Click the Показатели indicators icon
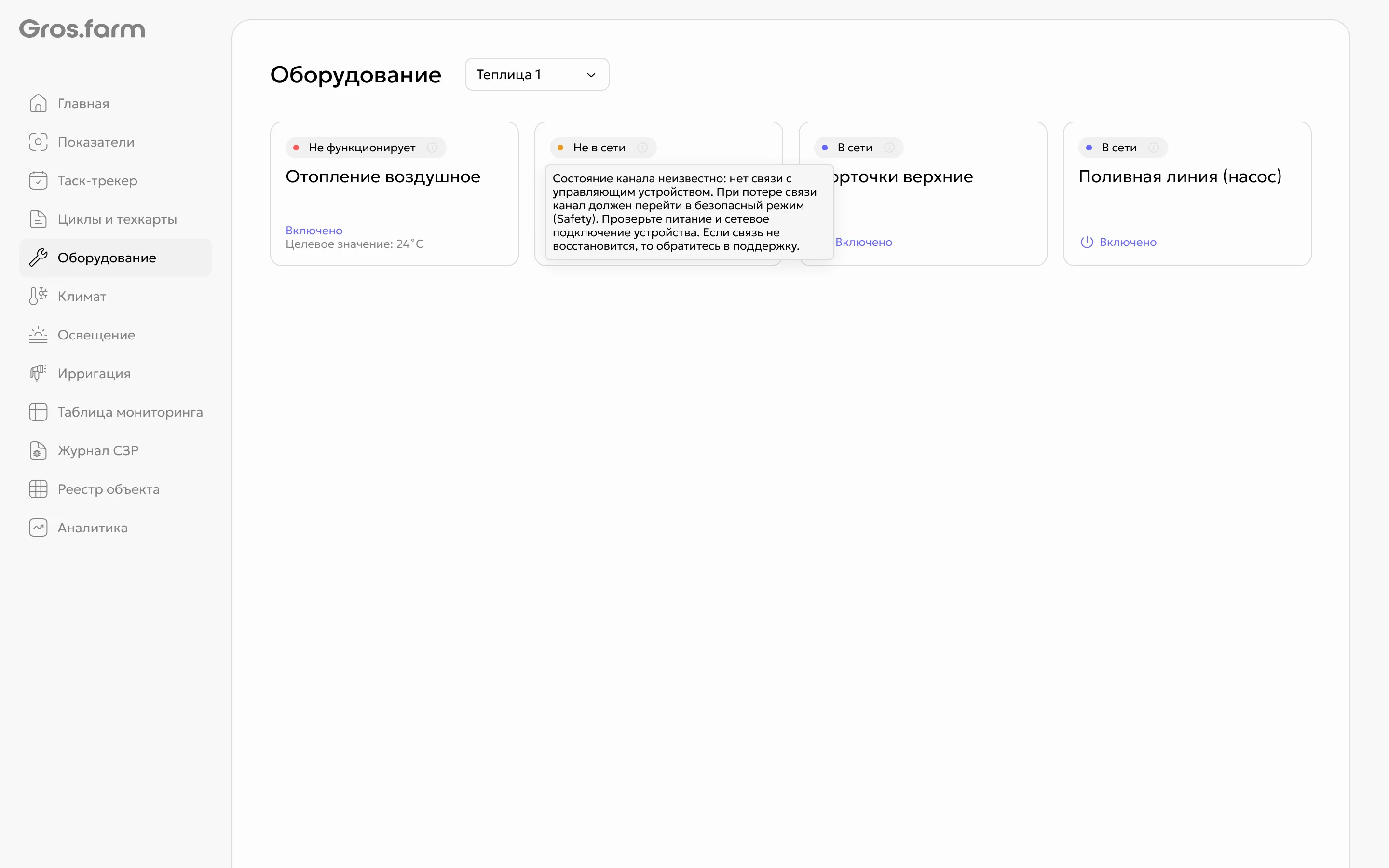 [38, 142]
